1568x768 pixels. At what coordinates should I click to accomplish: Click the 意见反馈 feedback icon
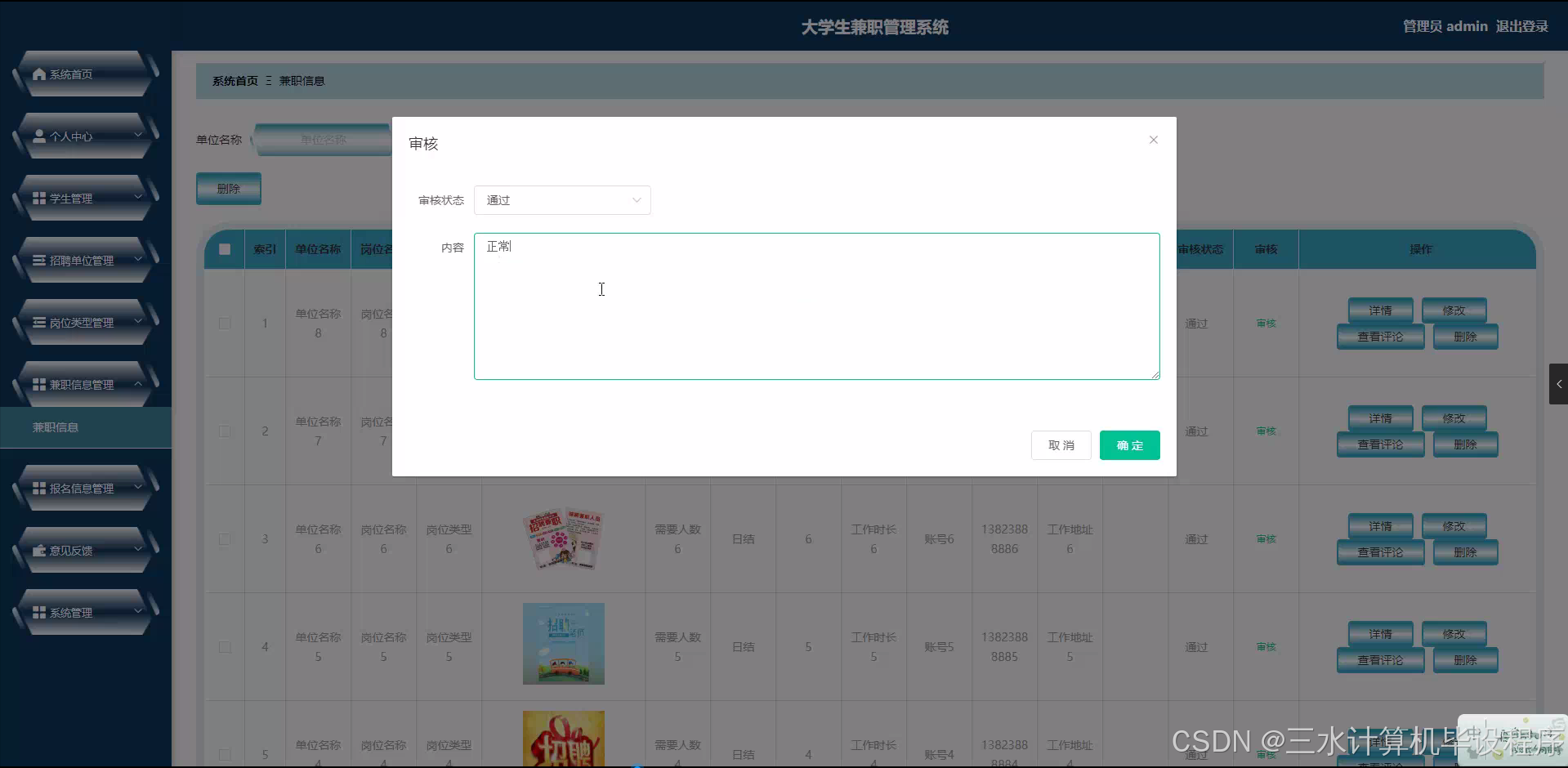[38, 550]
